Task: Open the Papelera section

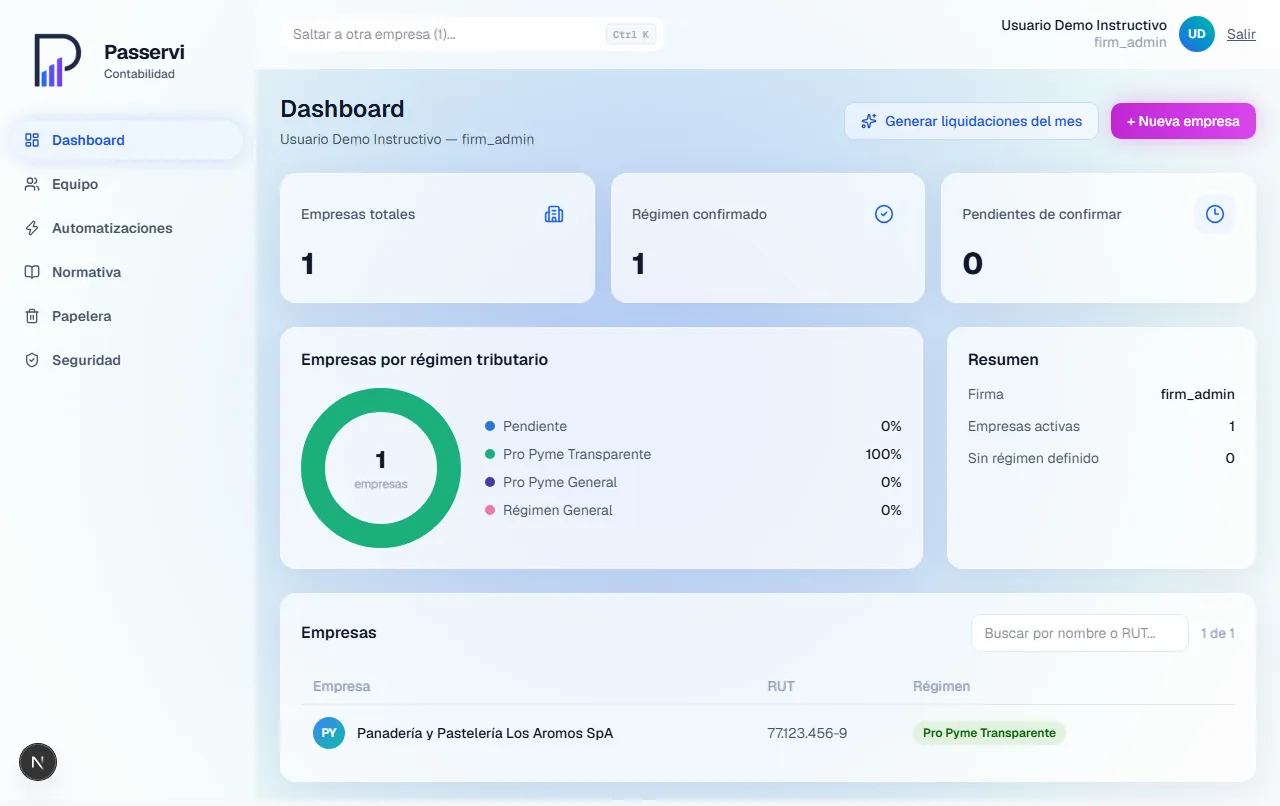Action: pos(127,316)
